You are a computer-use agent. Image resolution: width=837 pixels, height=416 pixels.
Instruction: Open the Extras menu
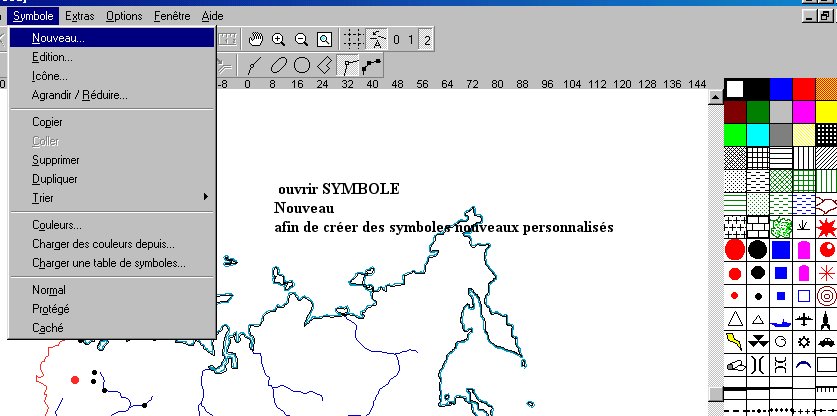coord(79,16)
